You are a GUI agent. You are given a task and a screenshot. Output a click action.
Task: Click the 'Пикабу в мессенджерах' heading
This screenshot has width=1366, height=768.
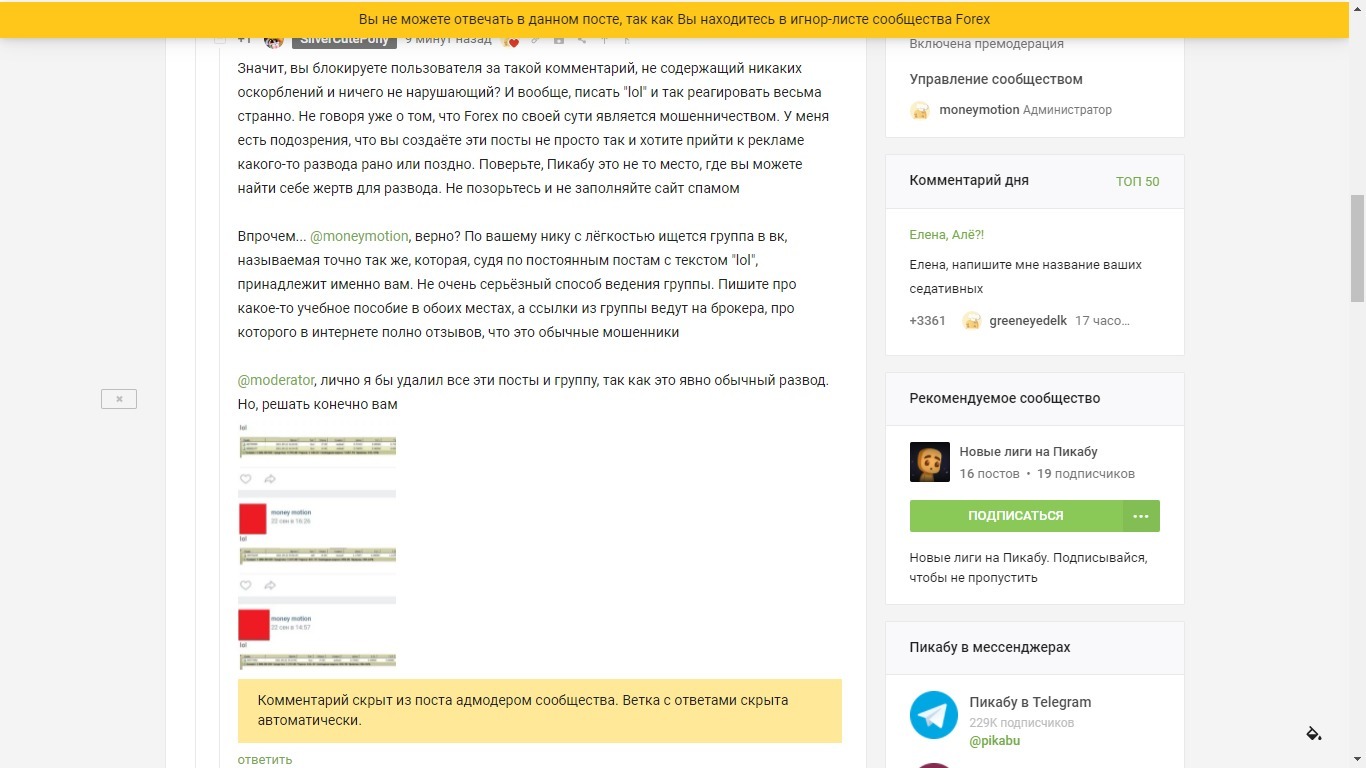(x=990, y=647)
